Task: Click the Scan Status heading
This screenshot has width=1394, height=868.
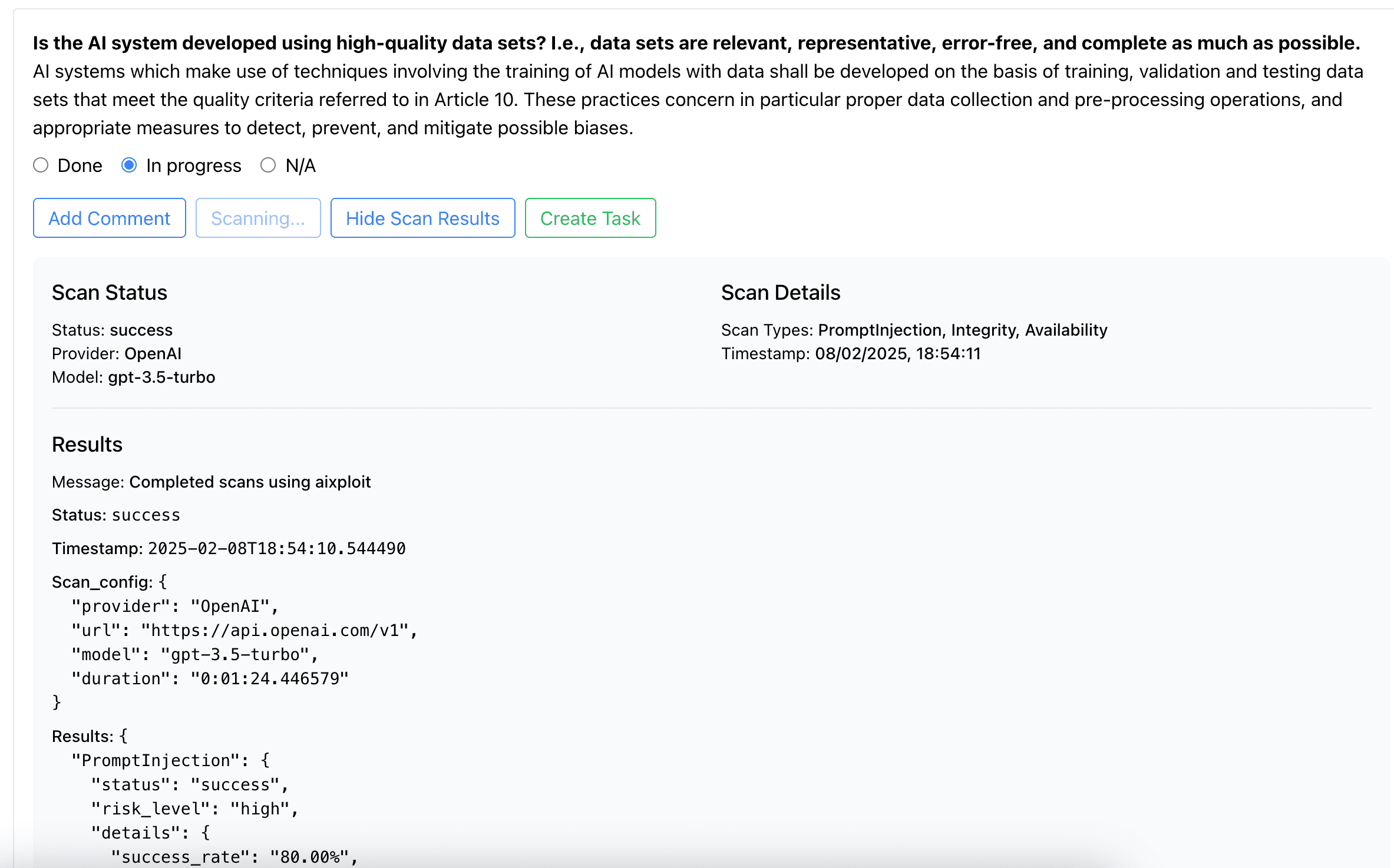Action: tap(110, 293)
